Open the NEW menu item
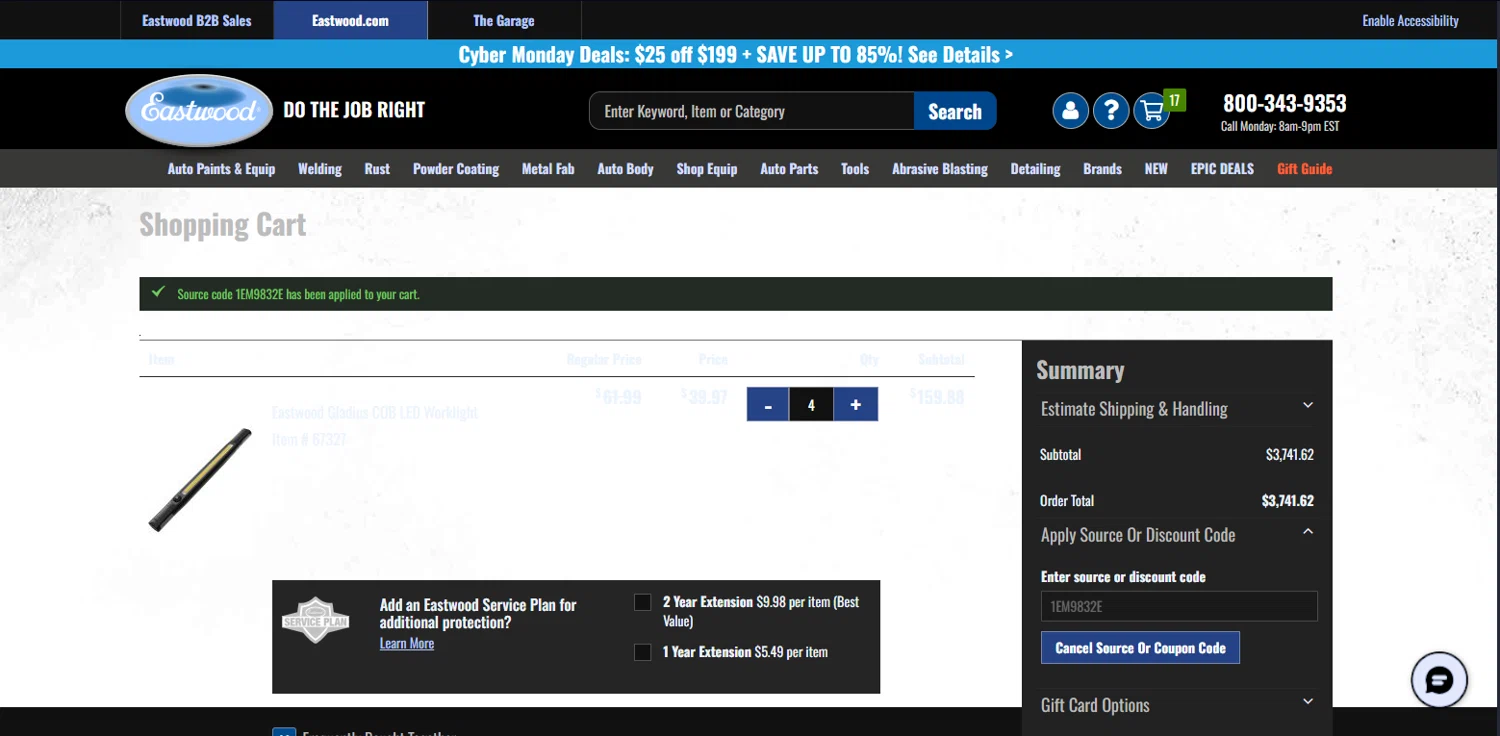This screenshot has width=1500, height=736. point(1156,169)
